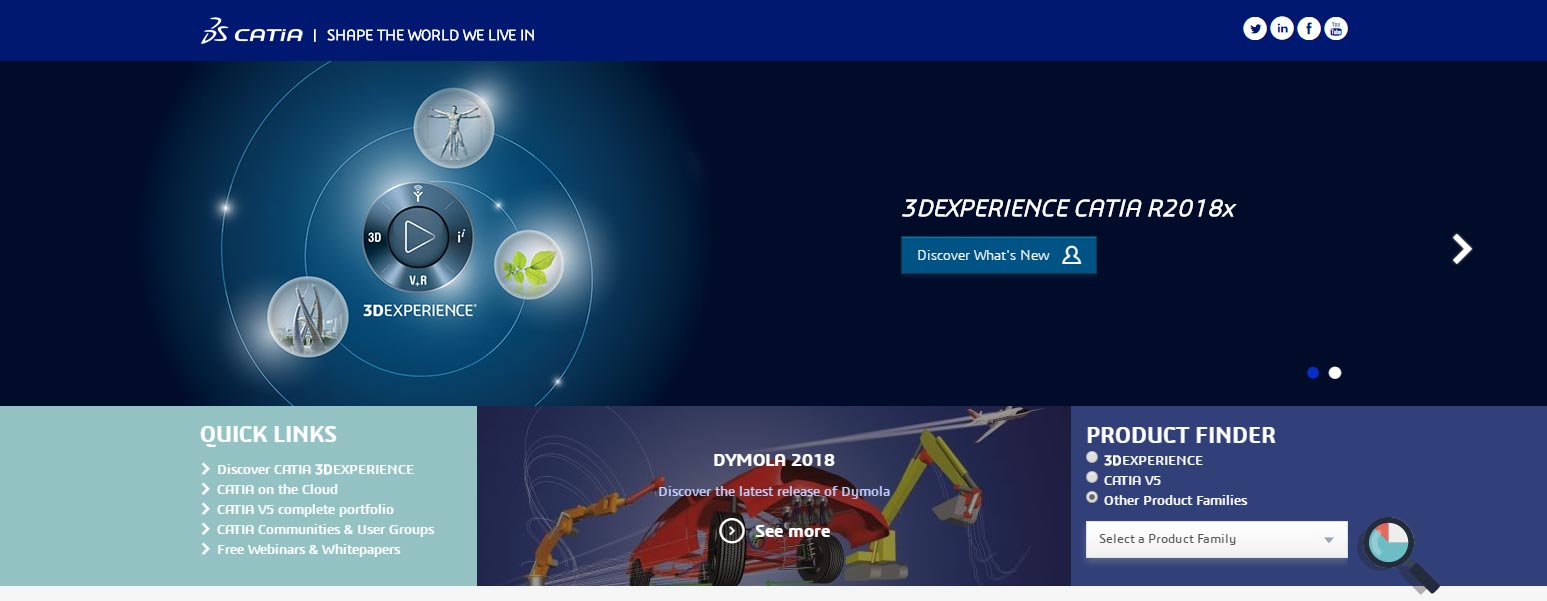The width and height of the screenshot is (1547, 601).
Task: Expand the Select a Product Family dropdown
Action: (1217, 539)
